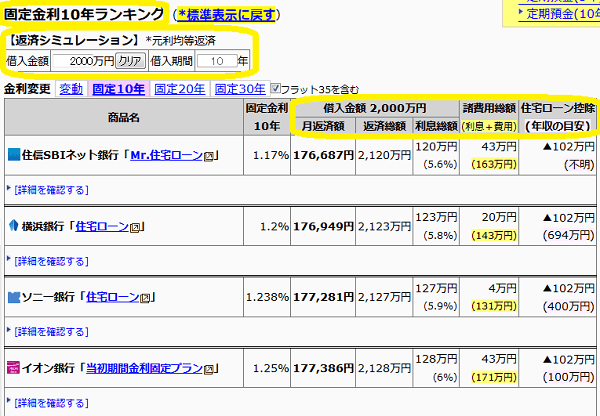This screenshot has height=416, width=600.
Task: Click external link icon beside Mr.住宅ローン
Action: click(209, 156)
